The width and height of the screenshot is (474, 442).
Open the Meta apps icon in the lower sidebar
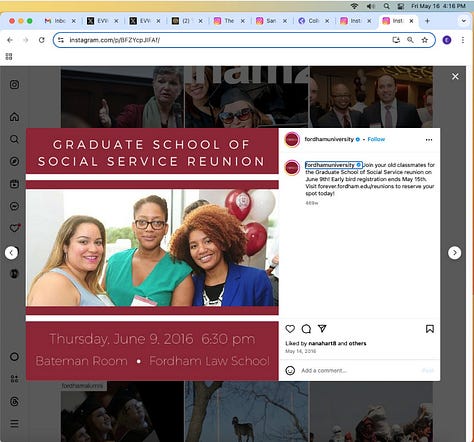[x=14, y=379]
